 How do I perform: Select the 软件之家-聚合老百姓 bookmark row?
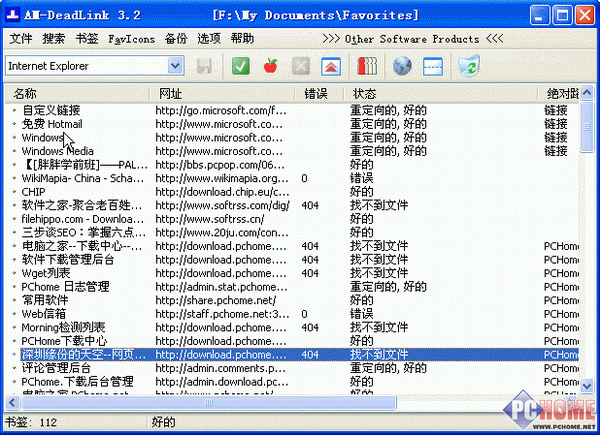tap(292, 206)
